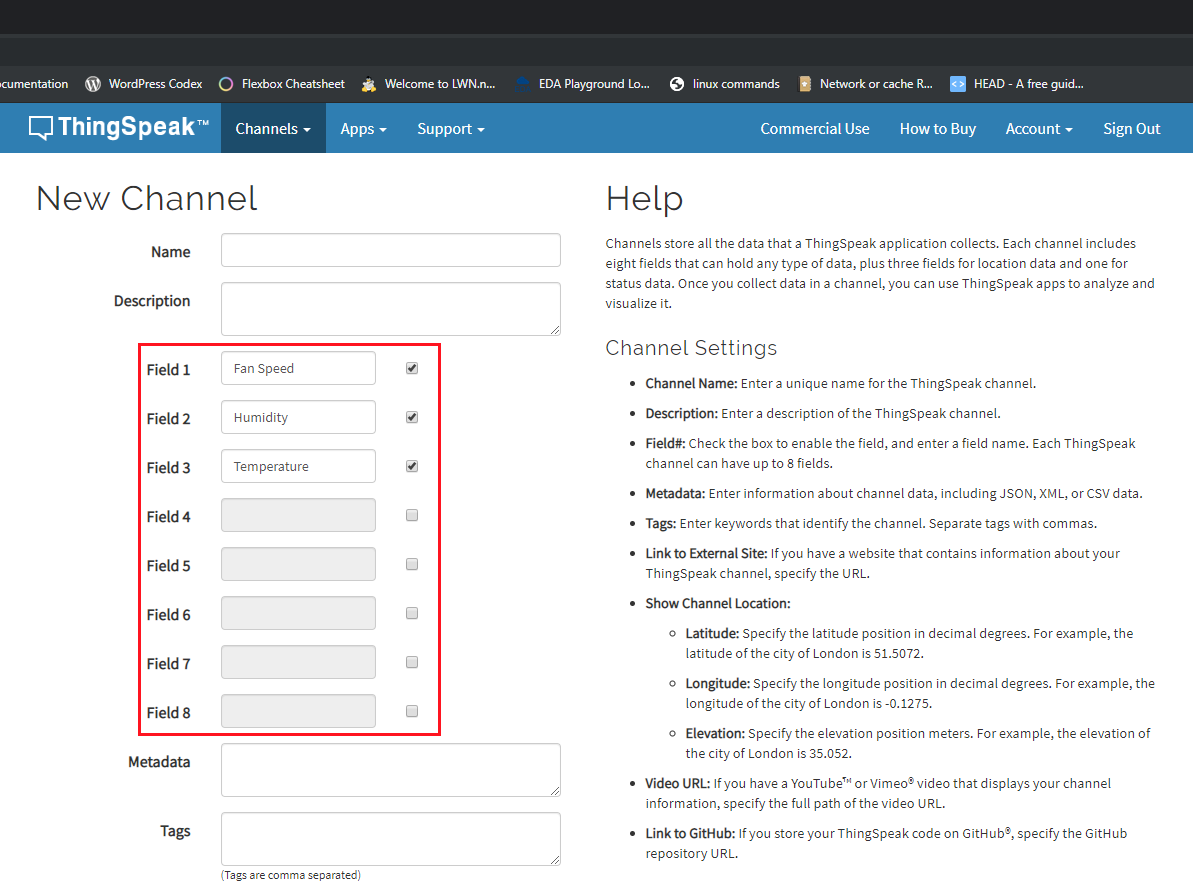Click the disabled Field 5 input box
This screenshot has height=885, width=1193.
coord(298,564)
